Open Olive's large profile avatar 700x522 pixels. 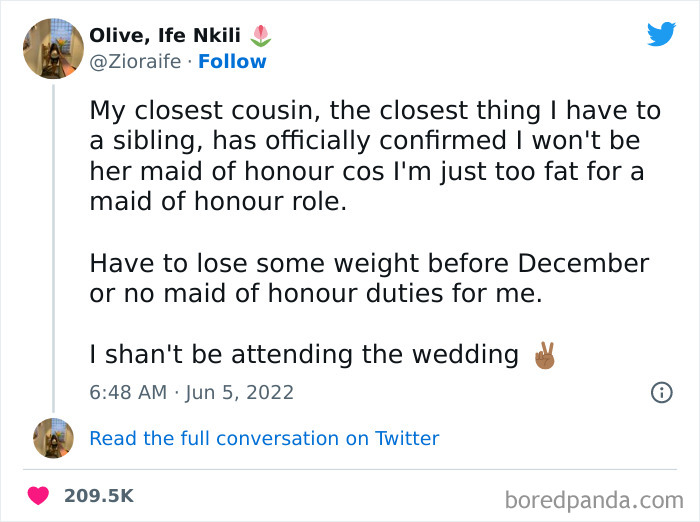53,47
